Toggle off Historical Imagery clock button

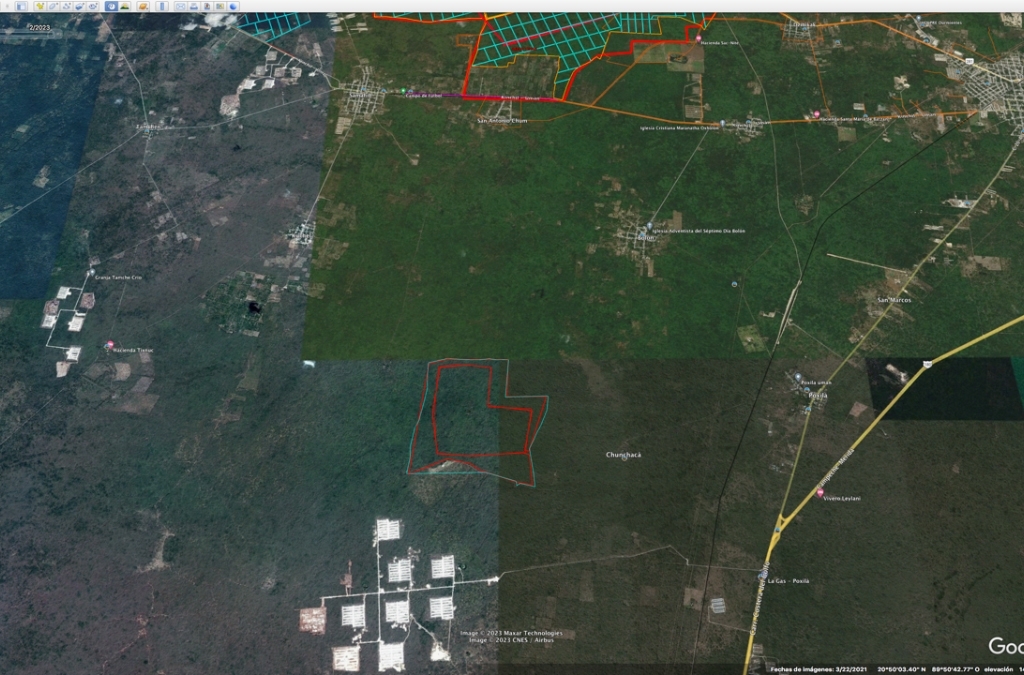[x=111, y=6]
